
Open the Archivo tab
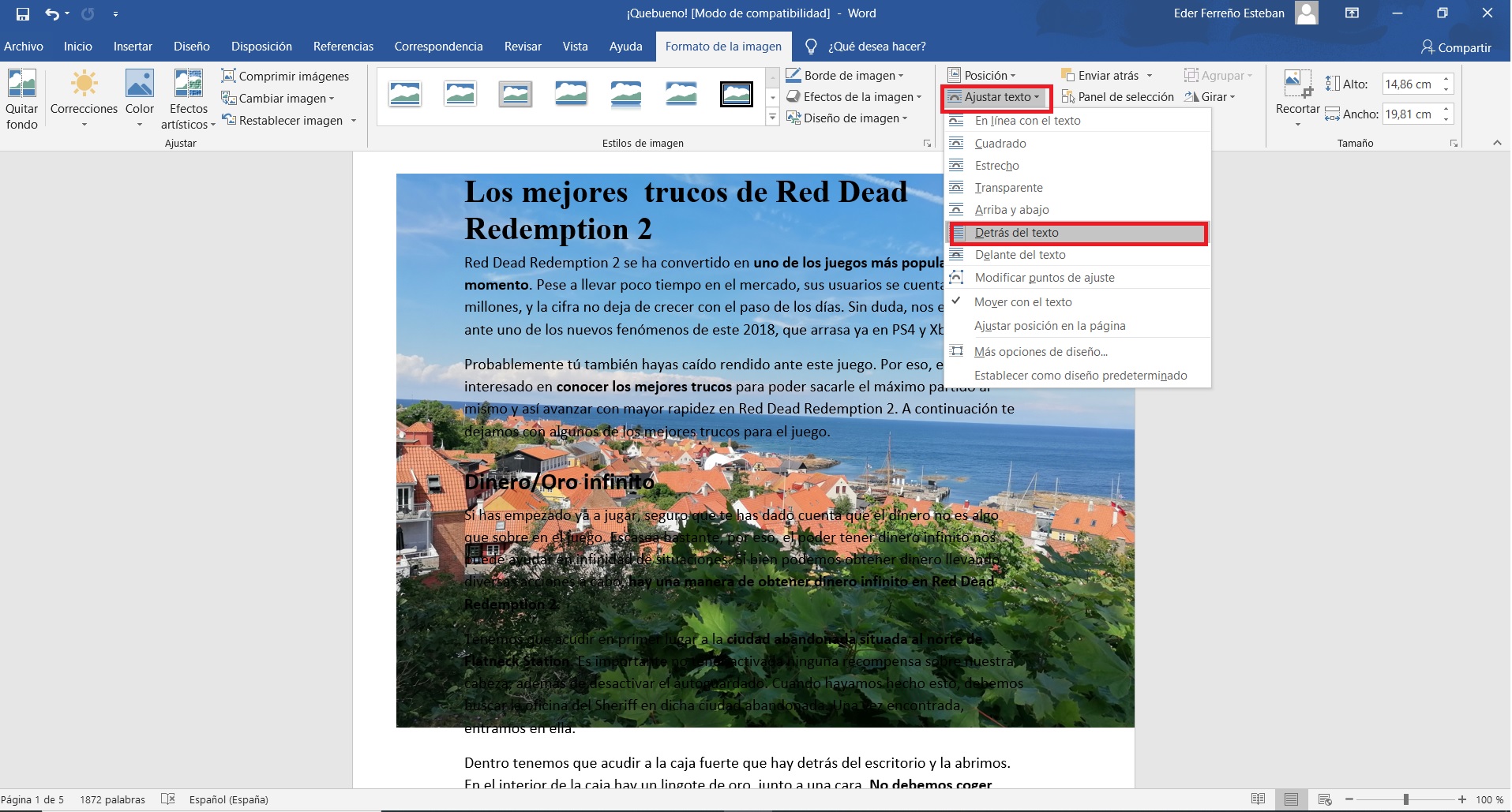tap(24, 47)
